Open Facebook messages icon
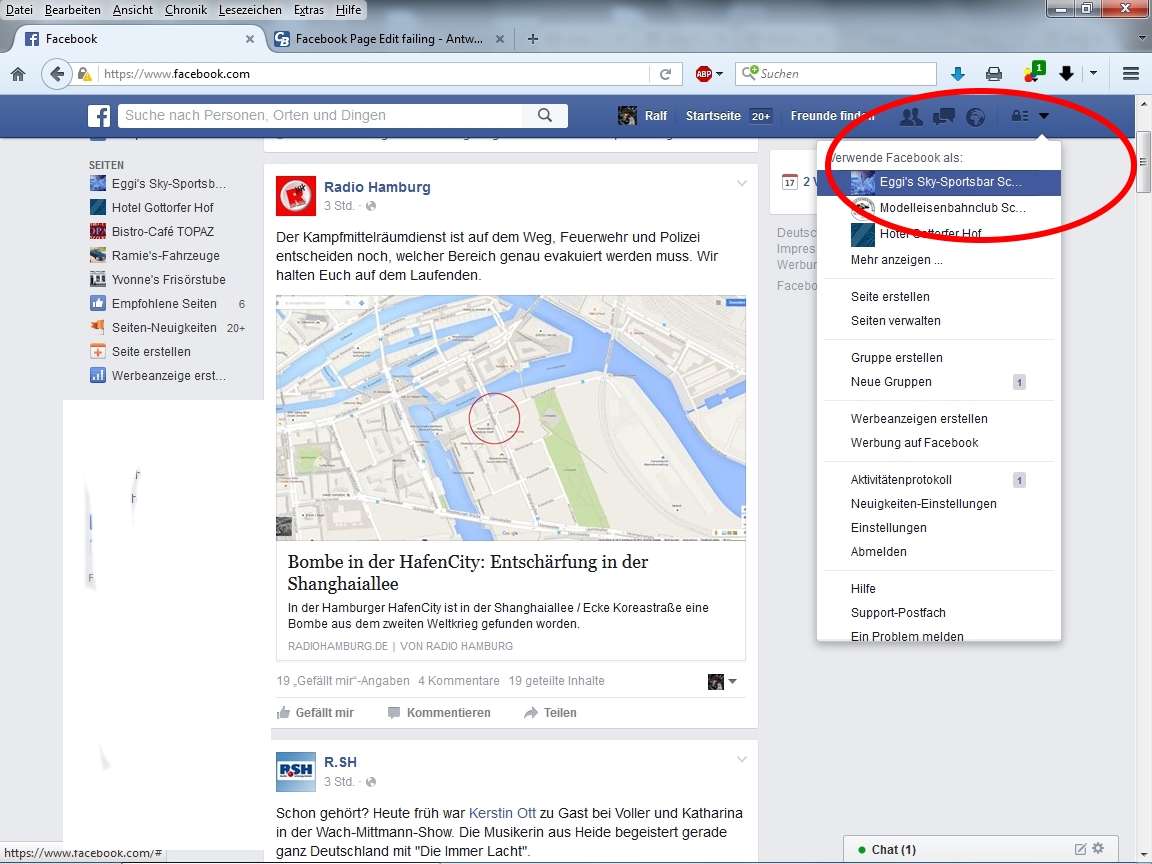 [x=943, y=116]
